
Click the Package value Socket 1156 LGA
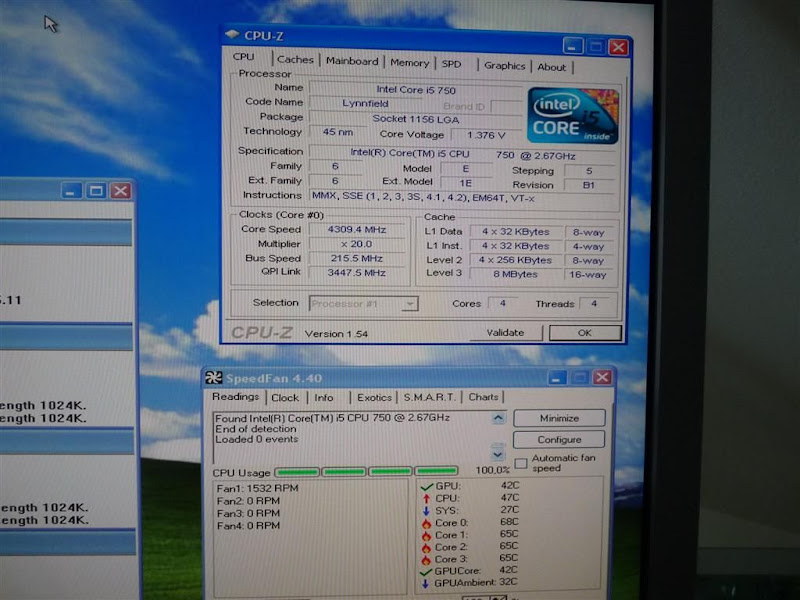tap(416, 119)
